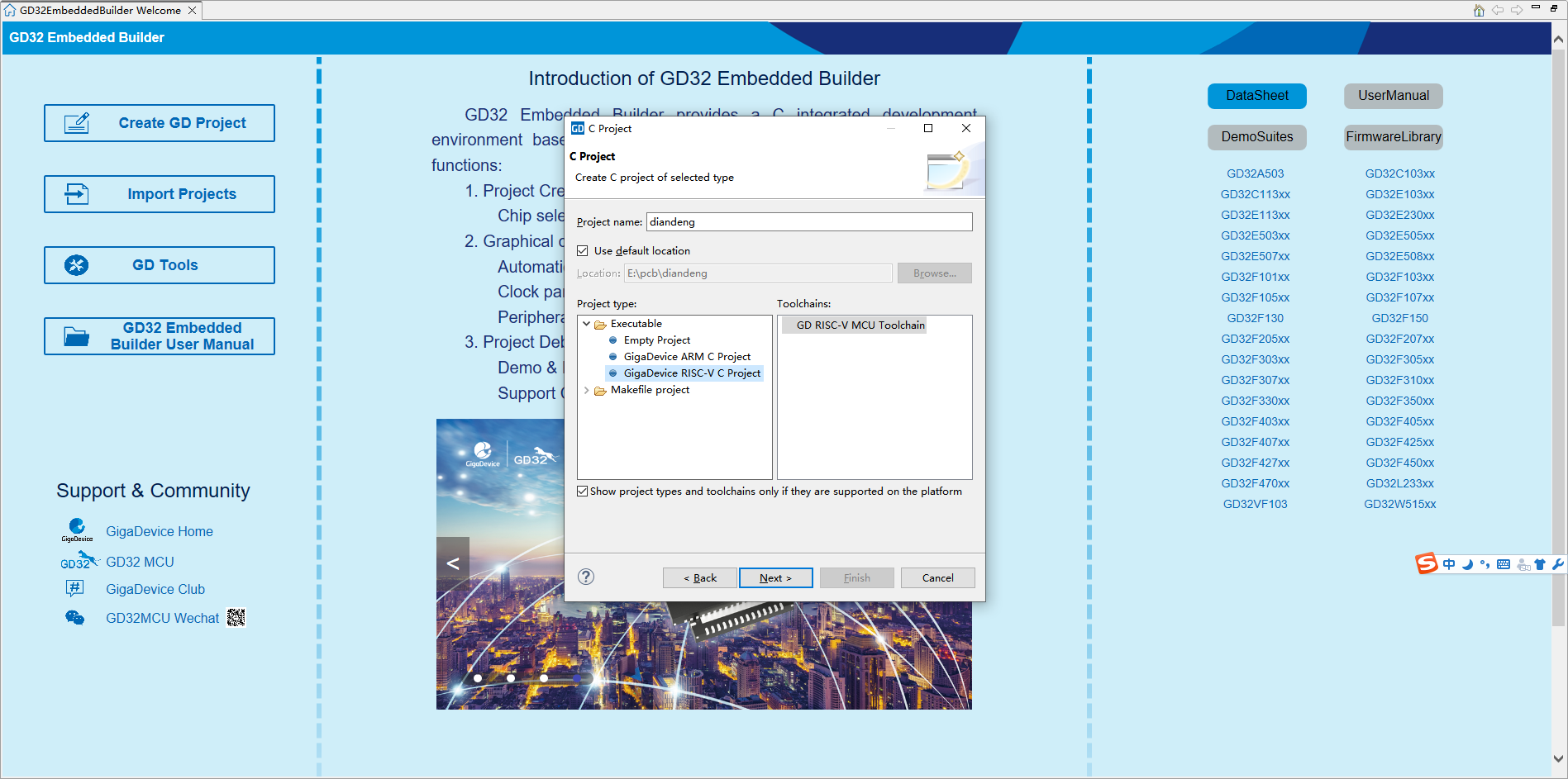This screenshot has width=1568, height=779.
Task: Select the UserManual tab
Action: [1394, 96]
